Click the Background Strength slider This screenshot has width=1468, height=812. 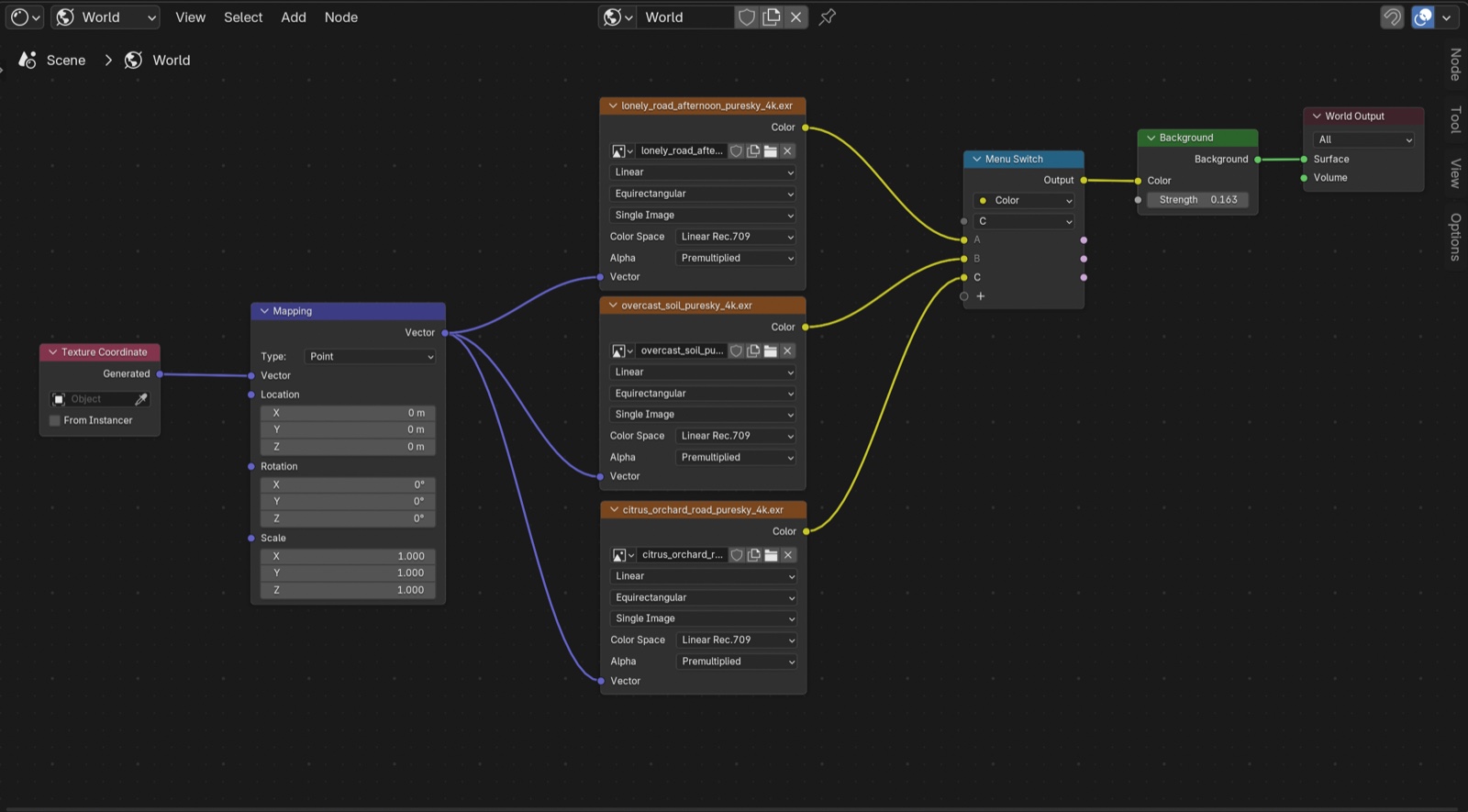tap(1197, 199)
